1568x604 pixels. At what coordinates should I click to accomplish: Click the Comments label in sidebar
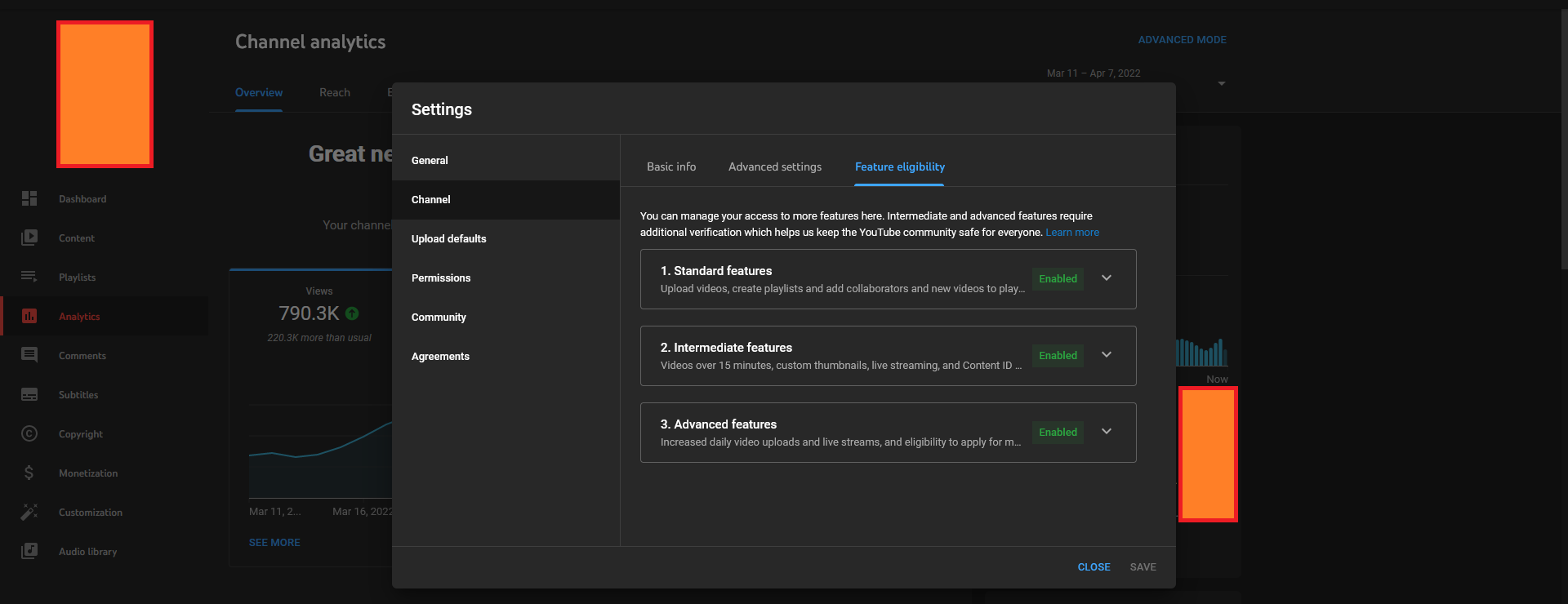point(82,356)
